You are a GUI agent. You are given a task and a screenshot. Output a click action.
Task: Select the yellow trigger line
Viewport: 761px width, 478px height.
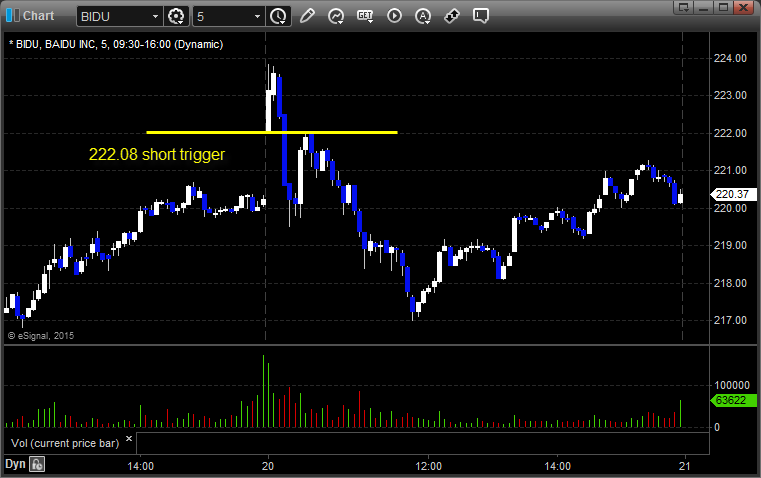[x=272, y=132]
